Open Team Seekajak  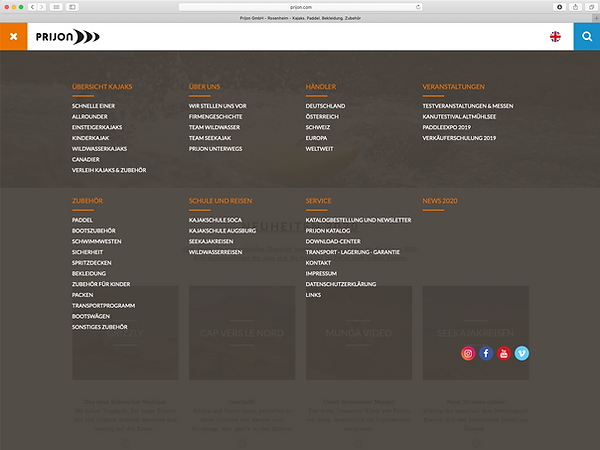210,138
